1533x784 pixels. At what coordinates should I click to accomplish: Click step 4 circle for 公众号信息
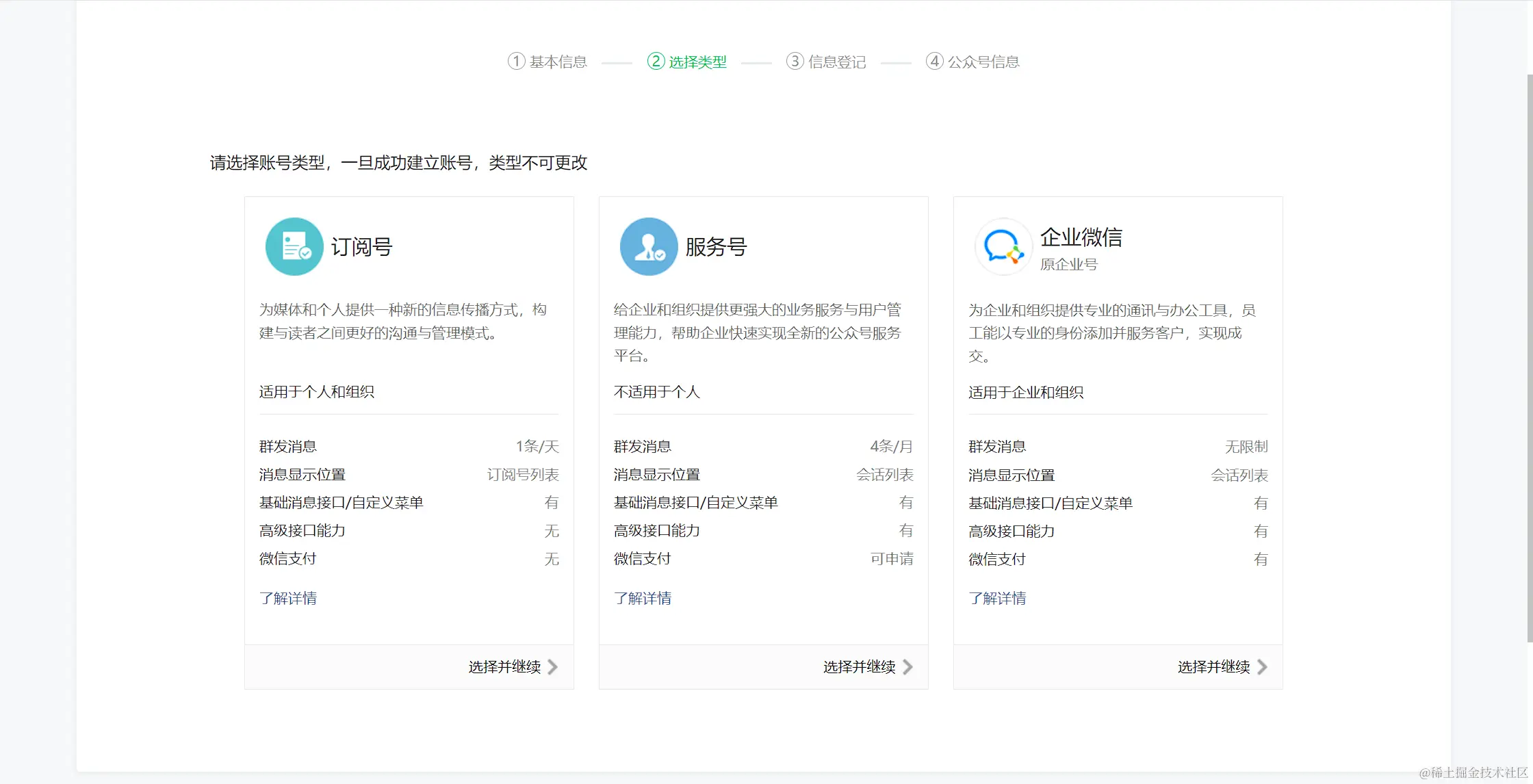[934, 62]
